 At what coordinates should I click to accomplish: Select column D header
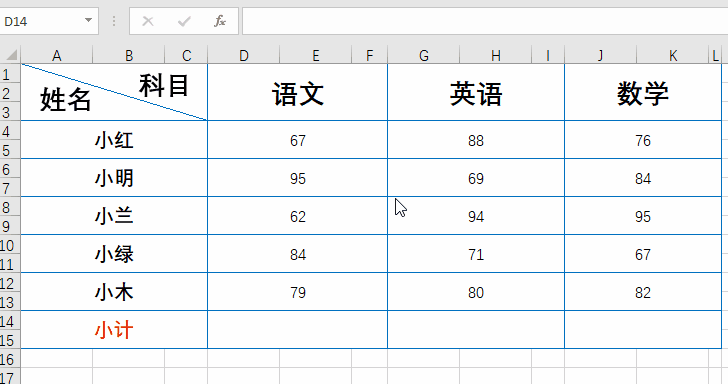click(x=244, y=56)
